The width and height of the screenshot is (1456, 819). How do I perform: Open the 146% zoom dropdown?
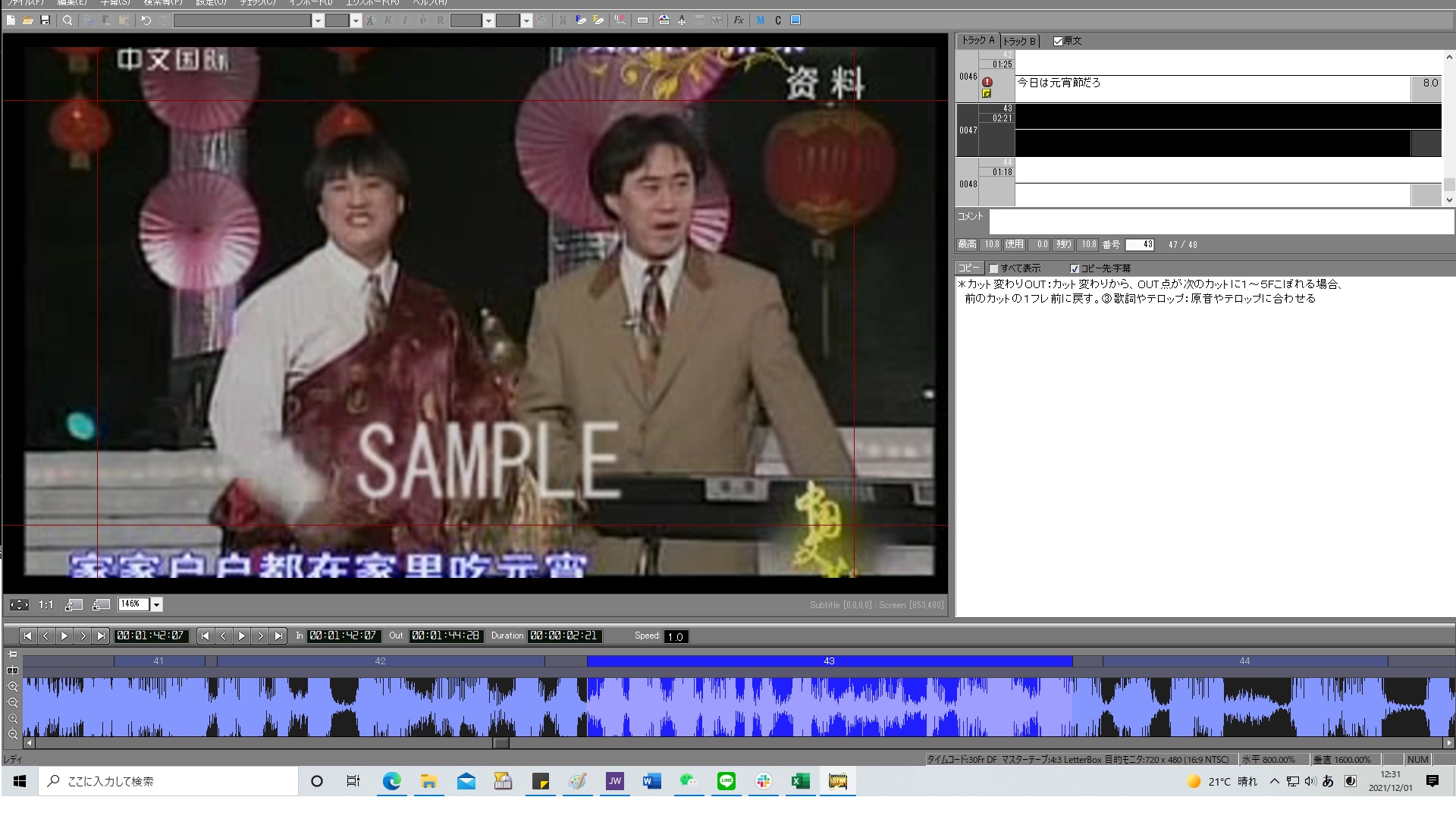coord(157,604)
